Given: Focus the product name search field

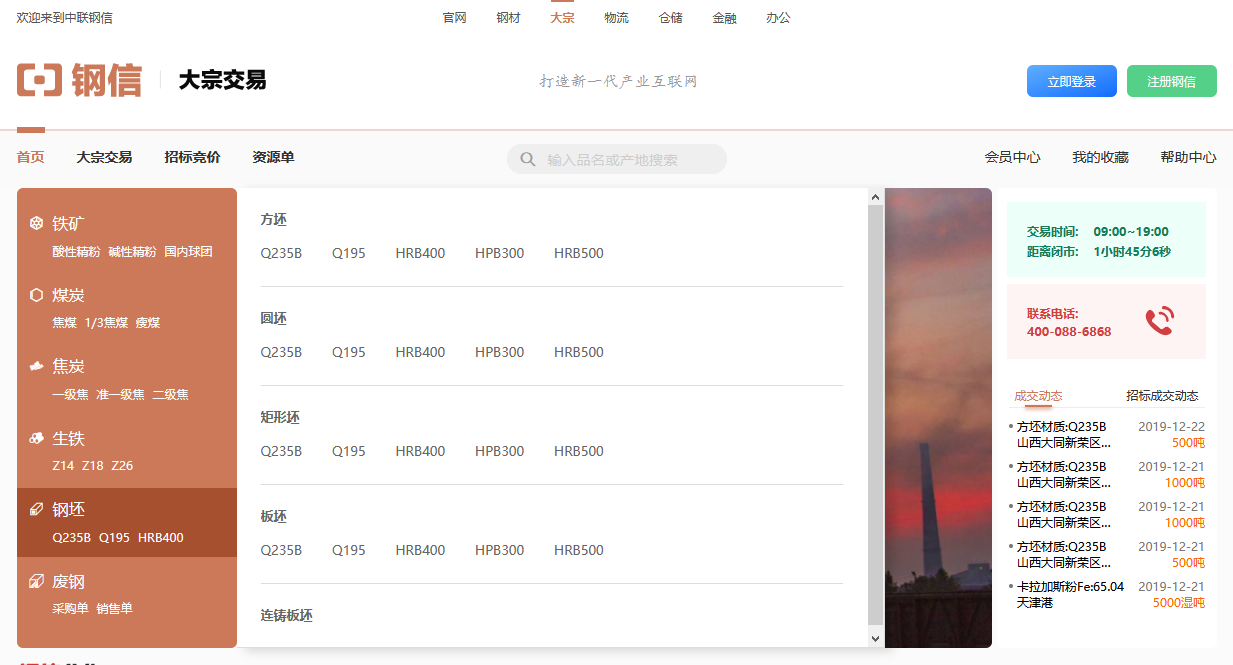Looking at the screenshot, I should tap(630, 159).
